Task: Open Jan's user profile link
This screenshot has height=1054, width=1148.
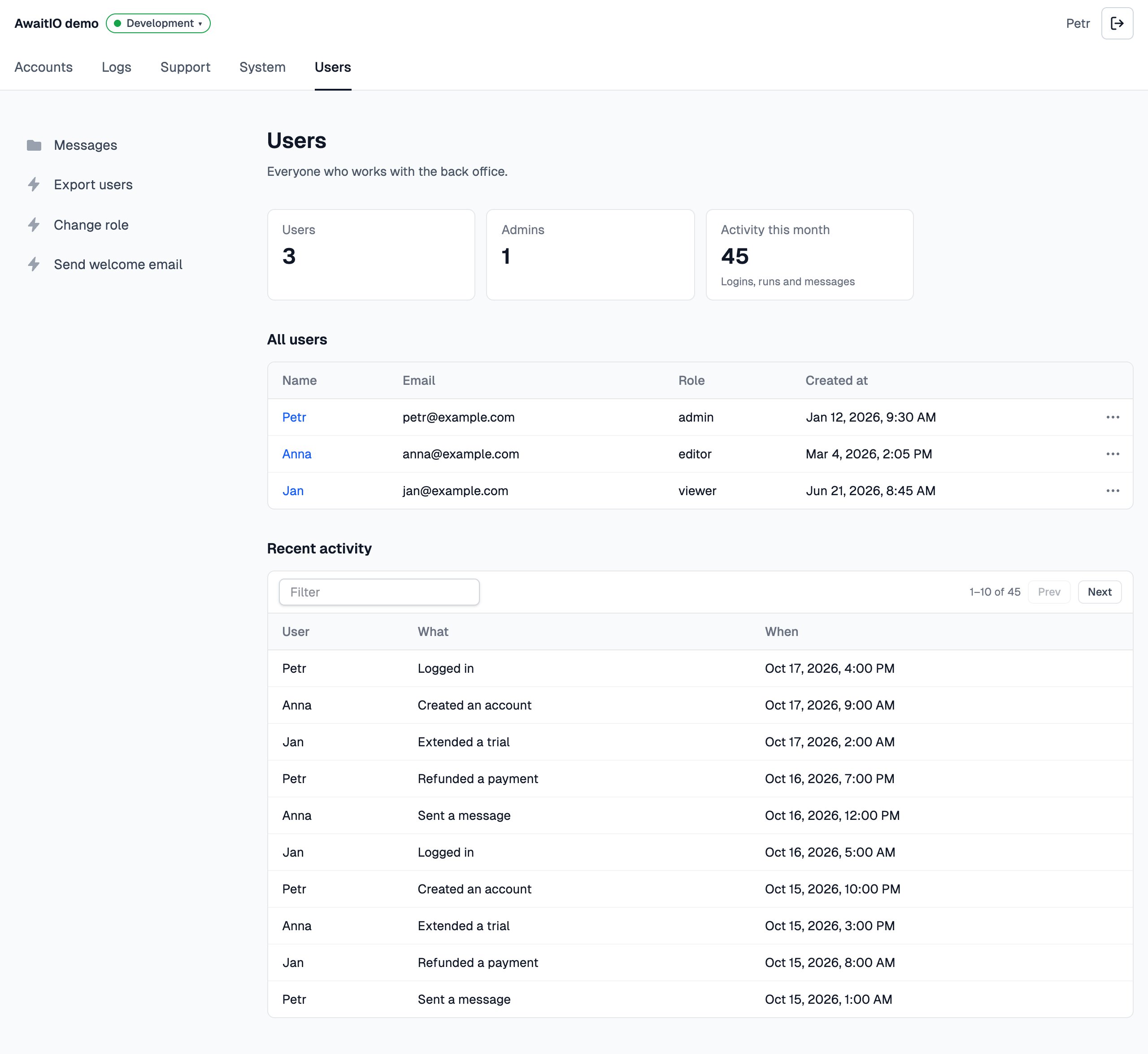Action: [293, 491]
